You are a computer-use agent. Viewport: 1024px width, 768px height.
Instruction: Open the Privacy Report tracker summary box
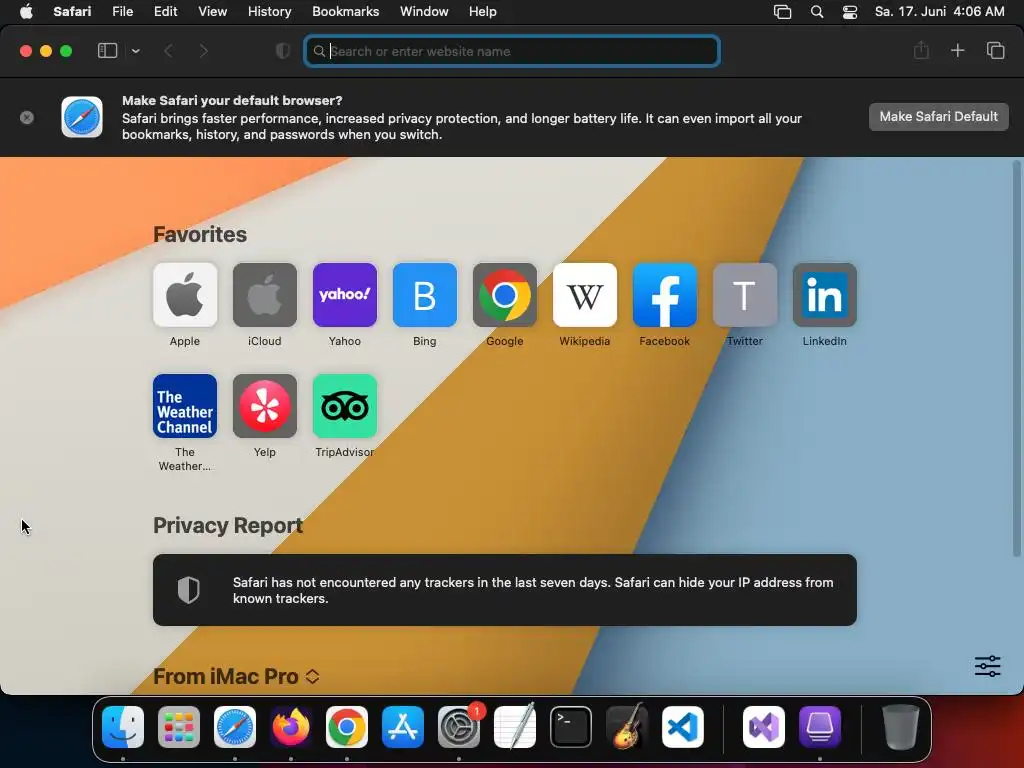[x=505, y=590]
